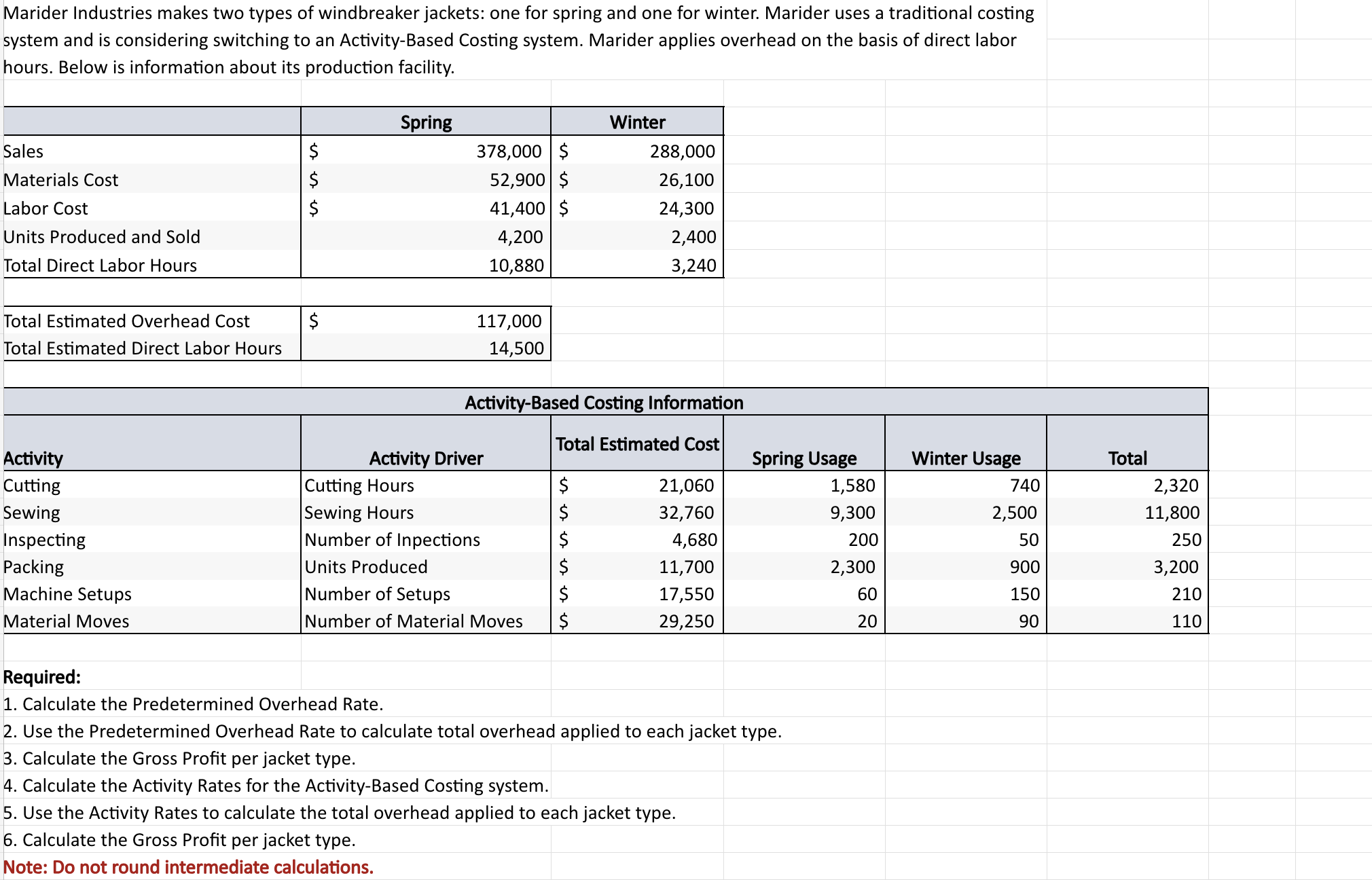Click the red rounding note text
The height and width of the screenshot is (880, 1372).
(188, 867)
